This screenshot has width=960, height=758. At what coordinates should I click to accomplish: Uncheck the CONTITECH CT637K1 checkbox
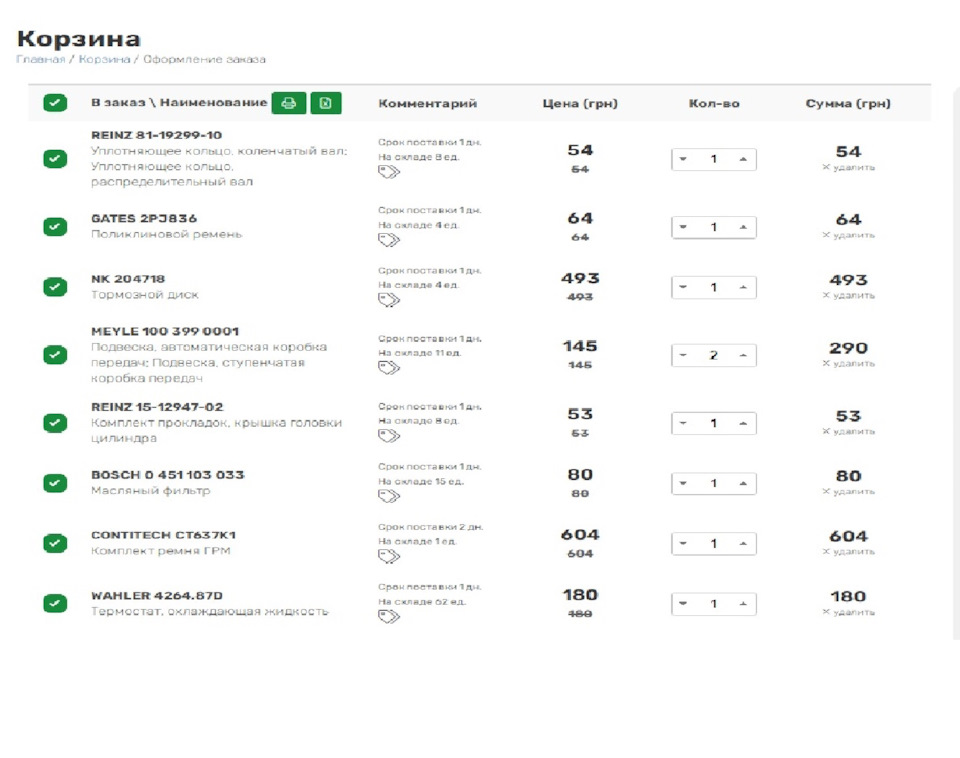[x=55, y=543]
